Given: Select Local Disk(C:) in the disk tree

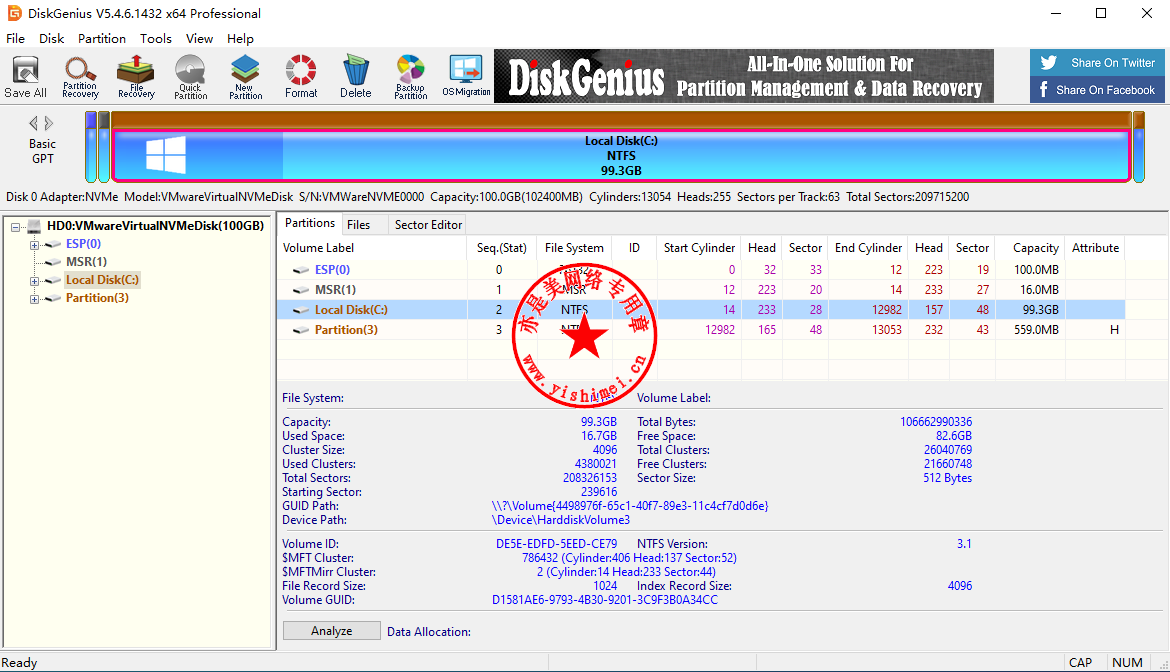Looking at the screenshot, I should 102,280.
